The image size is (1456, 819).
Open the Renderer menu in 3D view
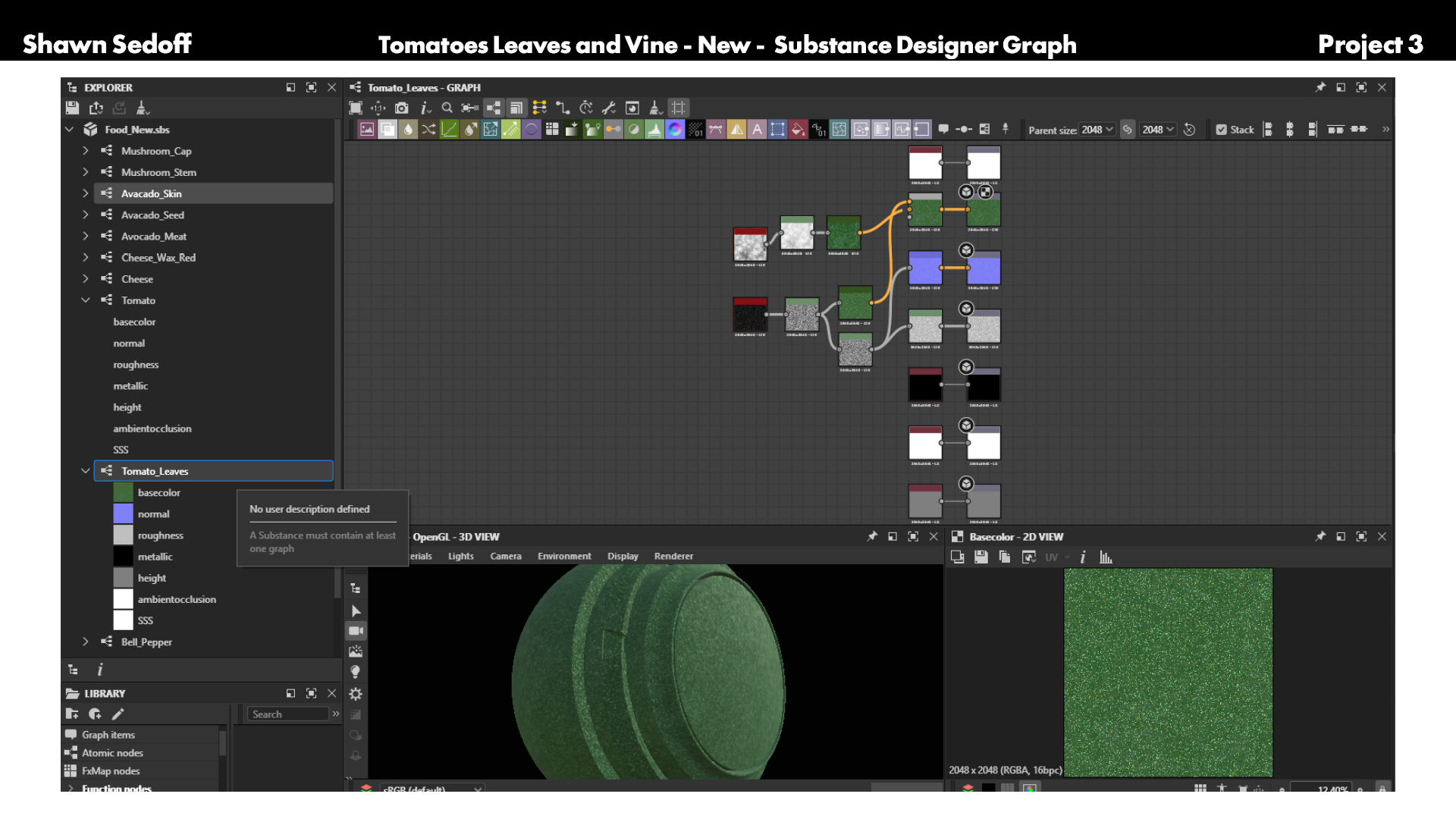coord(673,556)
